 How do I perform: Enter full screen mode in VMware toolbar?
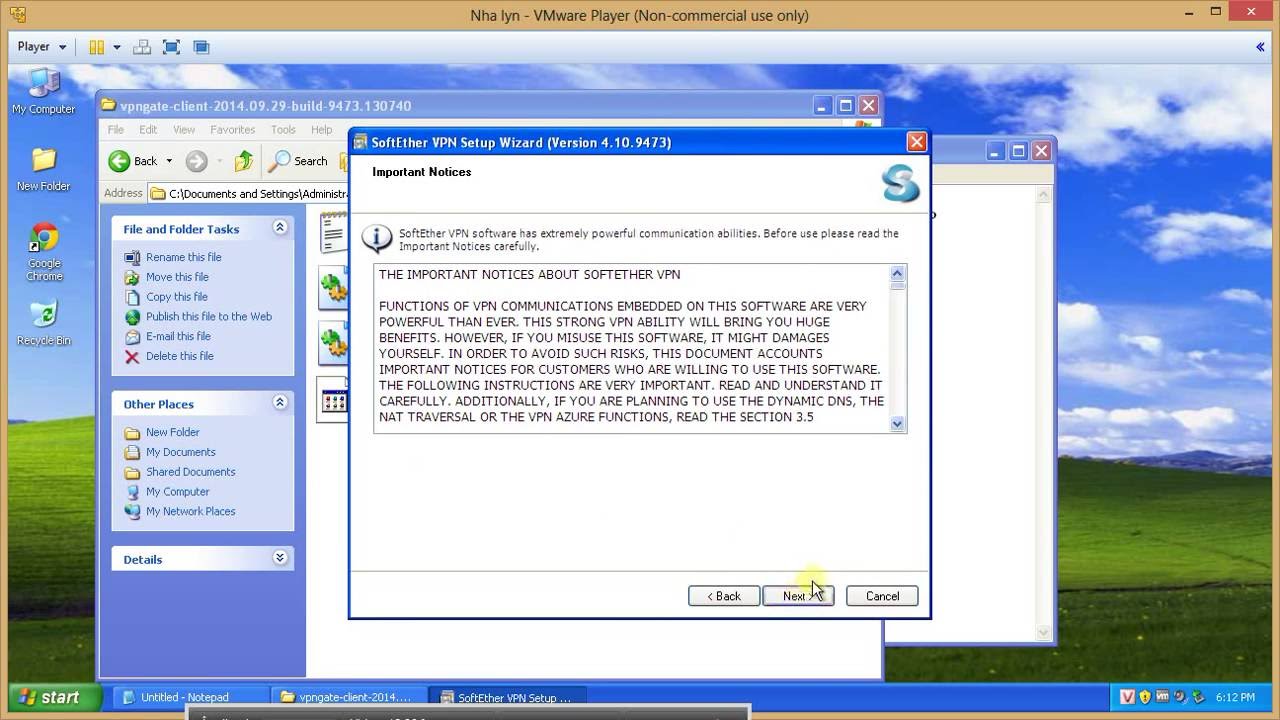click(x=171, y=47)
